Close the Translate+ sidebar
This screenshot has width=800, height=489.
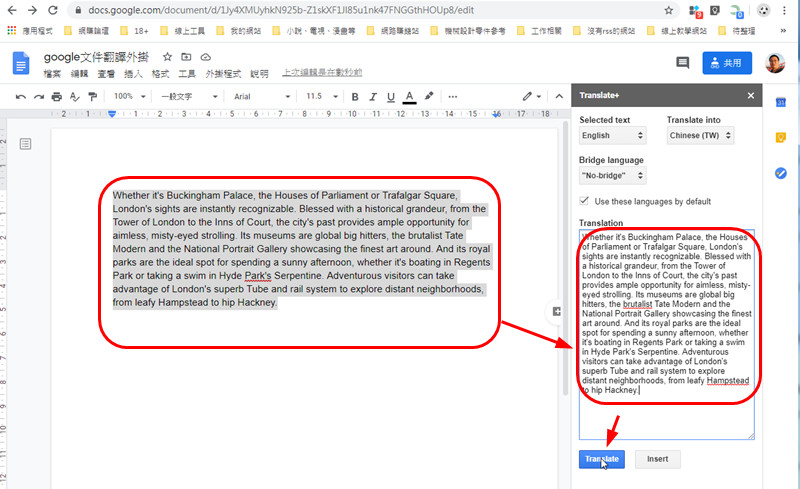pyautogui.click(x=751, y=95)
